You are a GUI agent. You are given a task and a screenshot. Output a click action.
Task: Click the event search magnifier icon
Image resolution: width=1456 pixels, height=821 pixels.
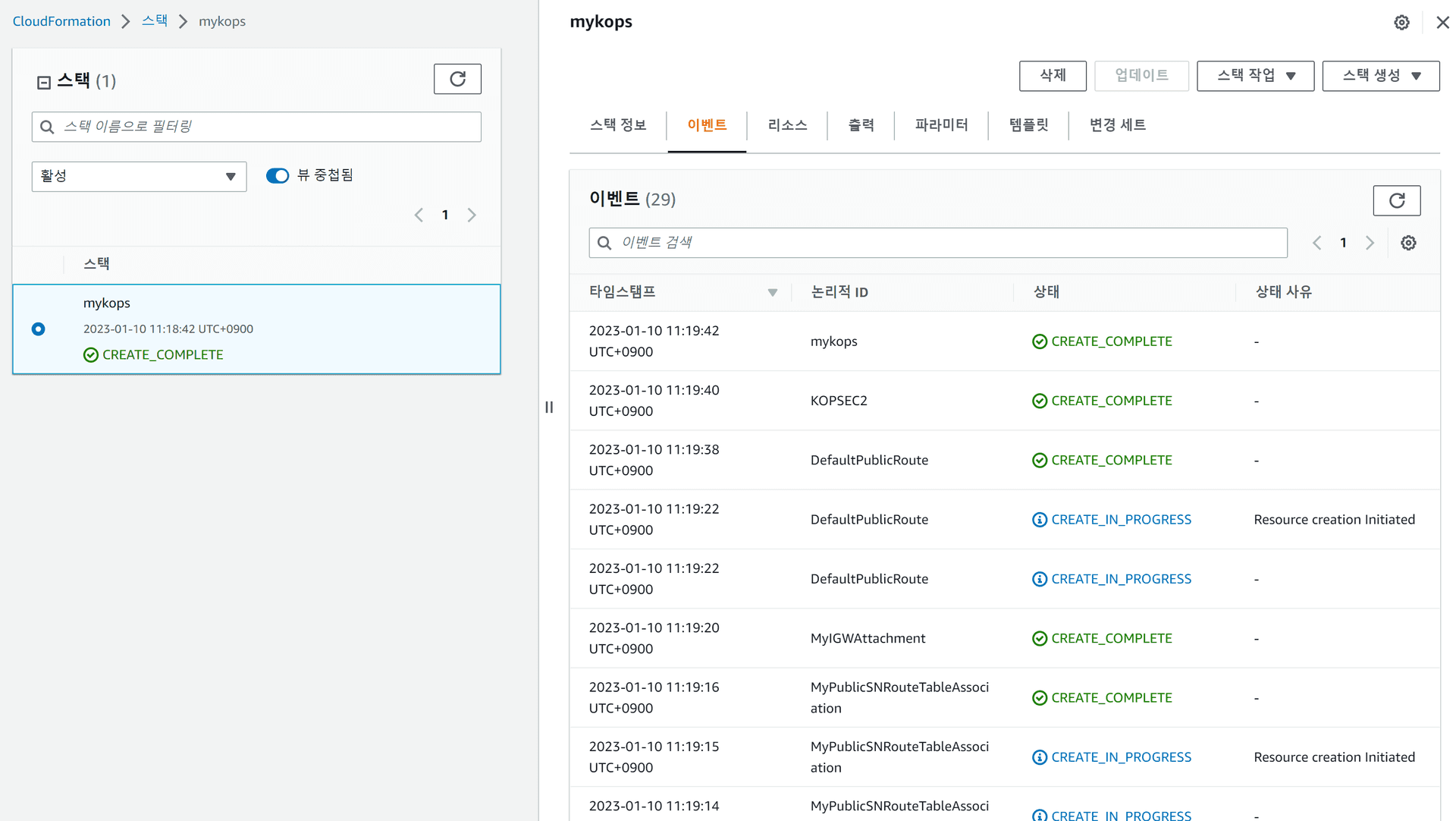[604, 243]
